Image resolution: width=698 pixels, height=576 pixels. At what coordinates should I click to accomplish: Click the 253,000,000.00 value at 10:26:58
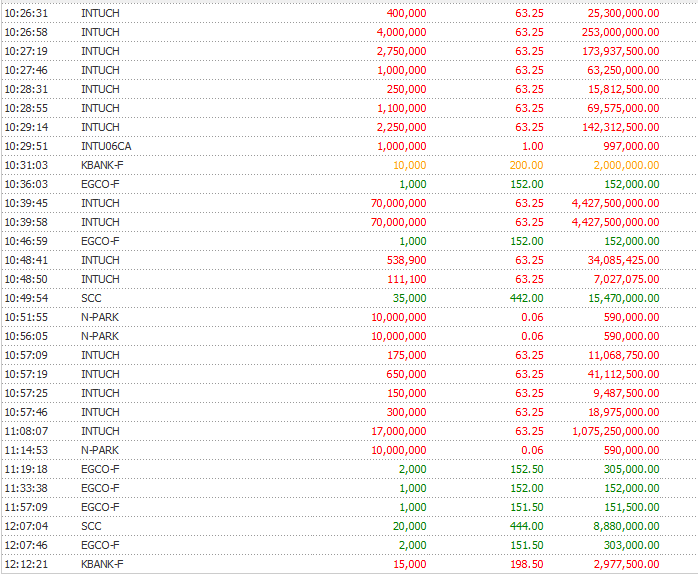[621, 32]
